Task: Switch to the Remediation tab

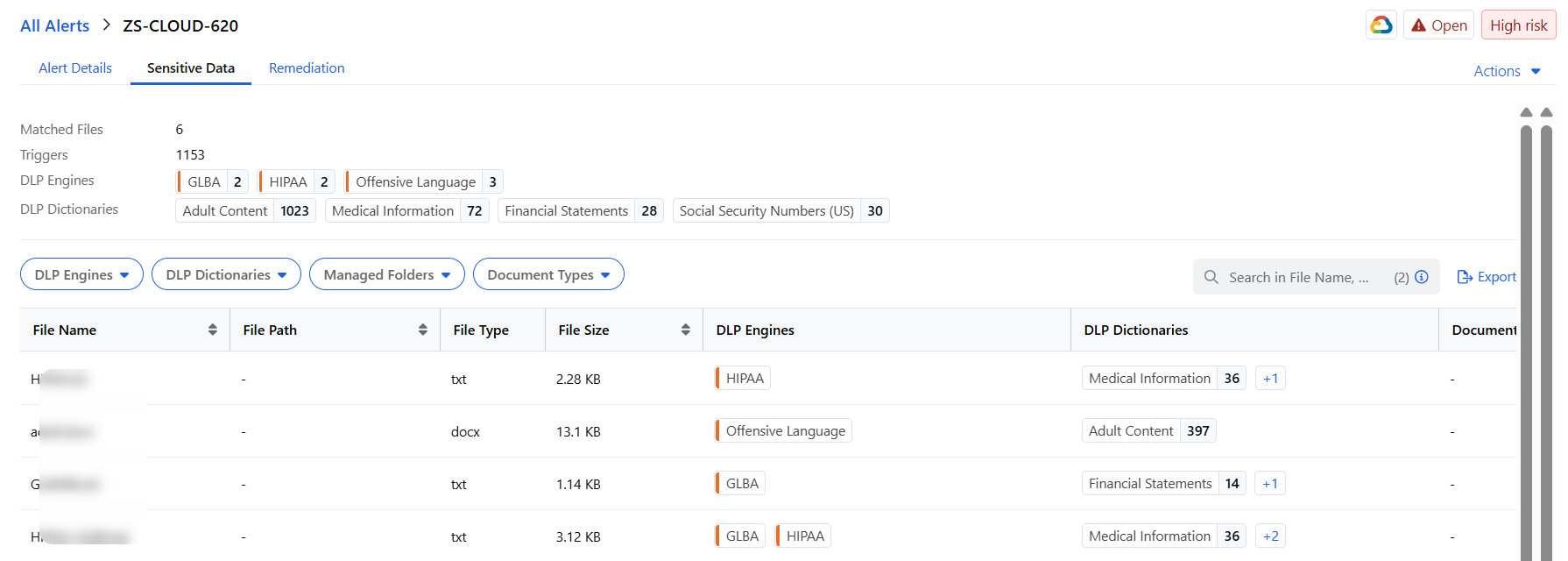Action: pyautogui.click(x=307, y=68)
